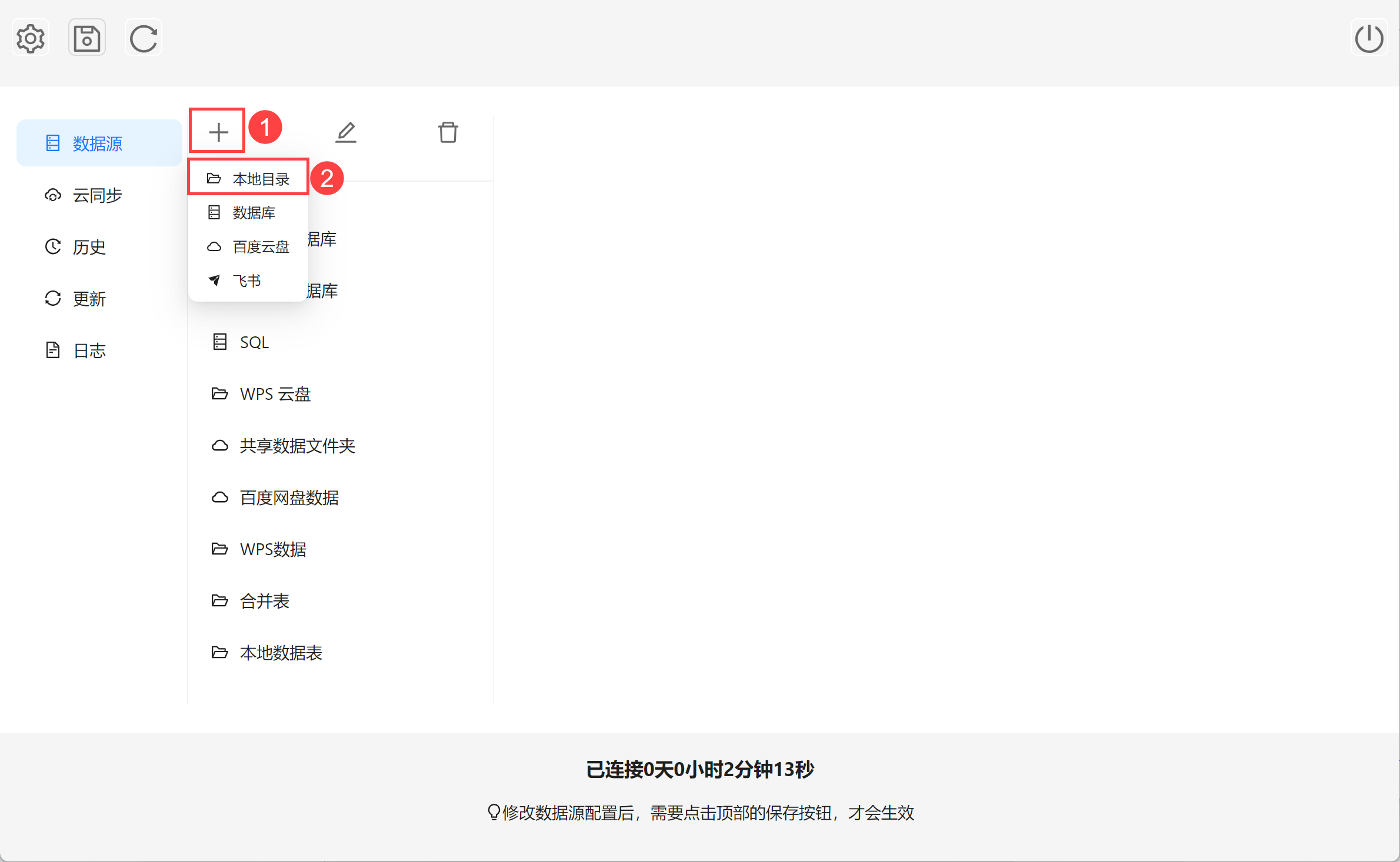The image size is (1400, 862).
Task: Select the 本地数据表 data source
Action: tap(281, 653)
